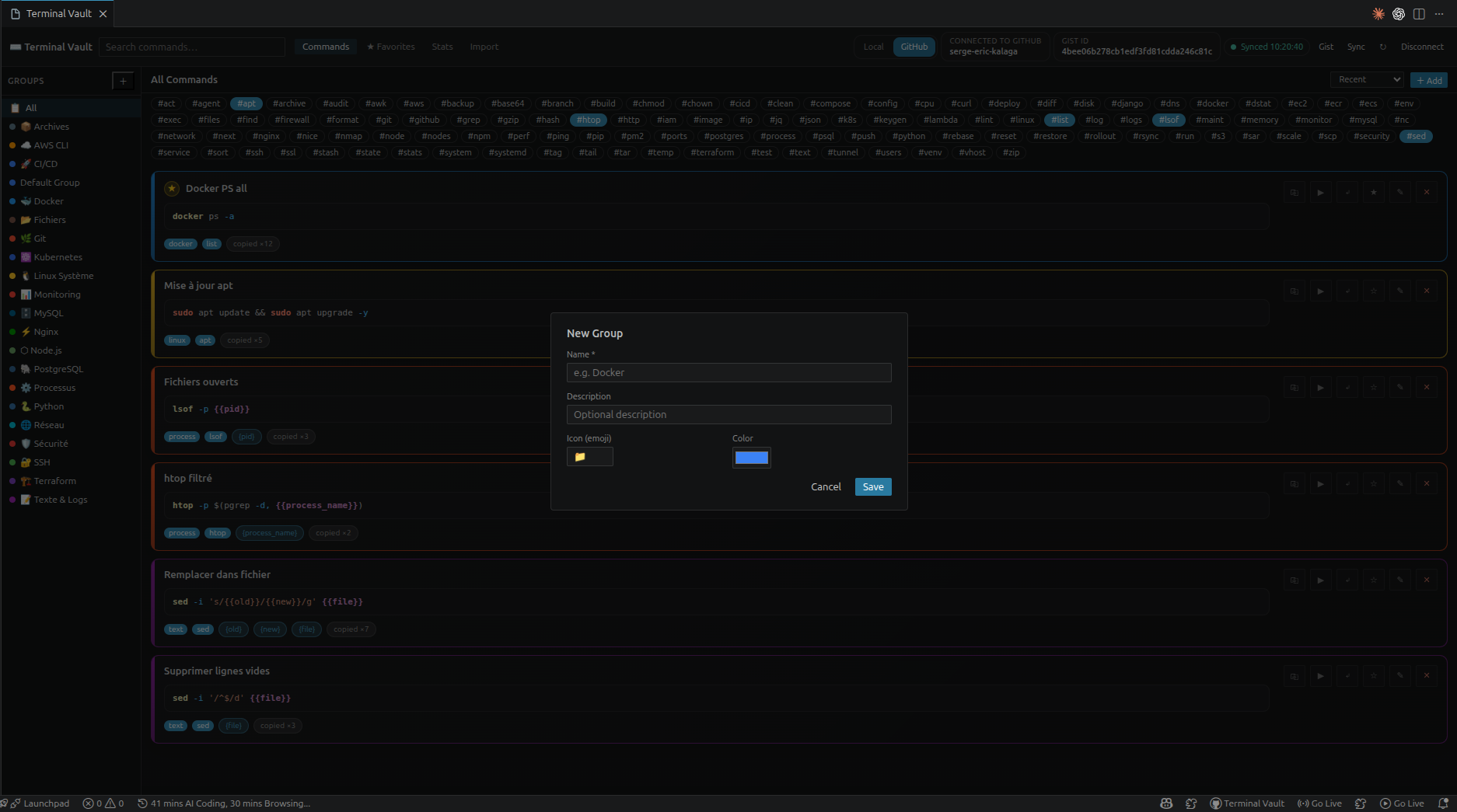This screenshot has width=1457, height=812.
Task: Switch storage mode to Local
Action: pos(873,47)
